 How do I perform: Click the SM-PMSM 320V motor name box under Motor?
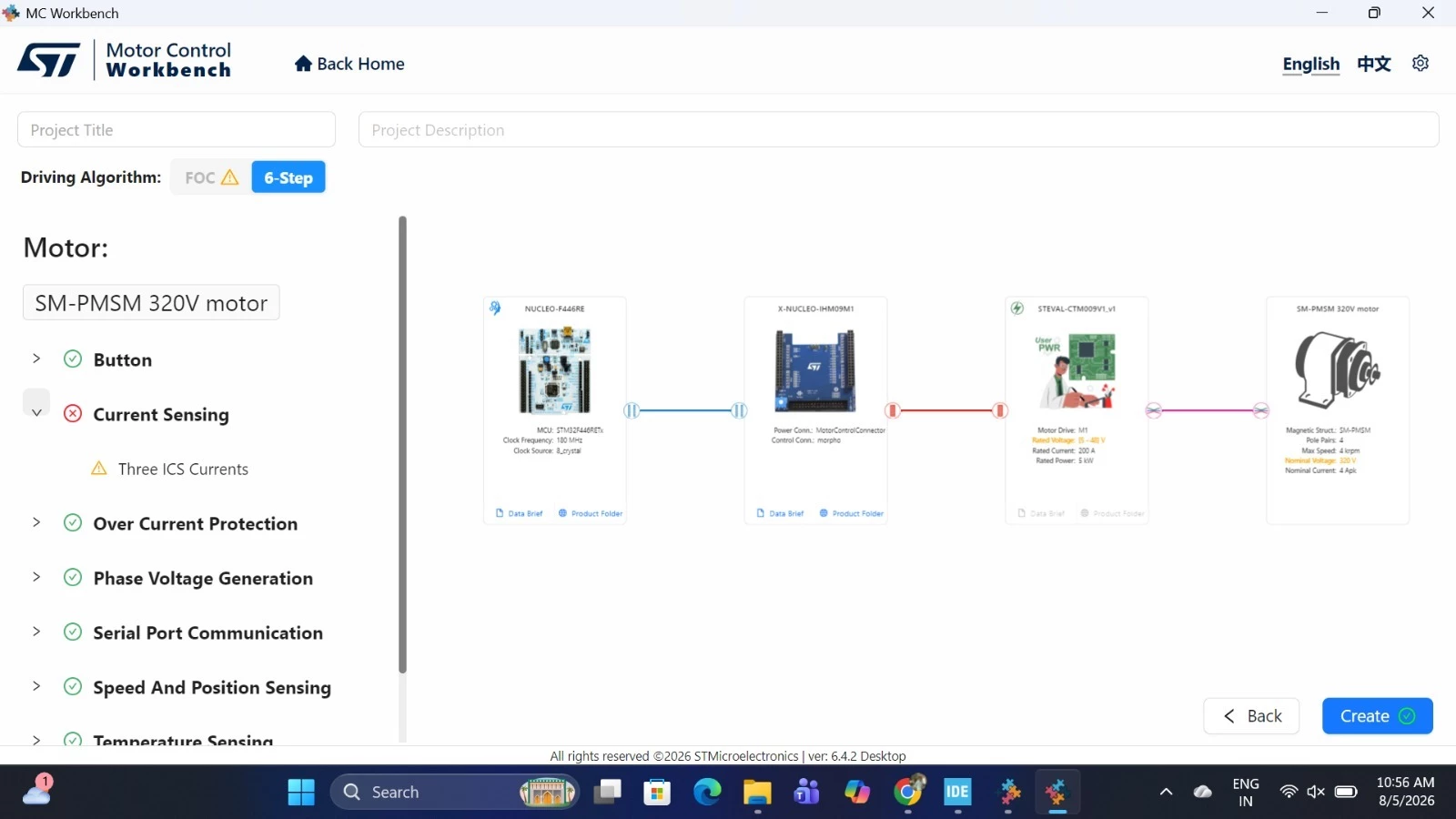click(151, 303)
